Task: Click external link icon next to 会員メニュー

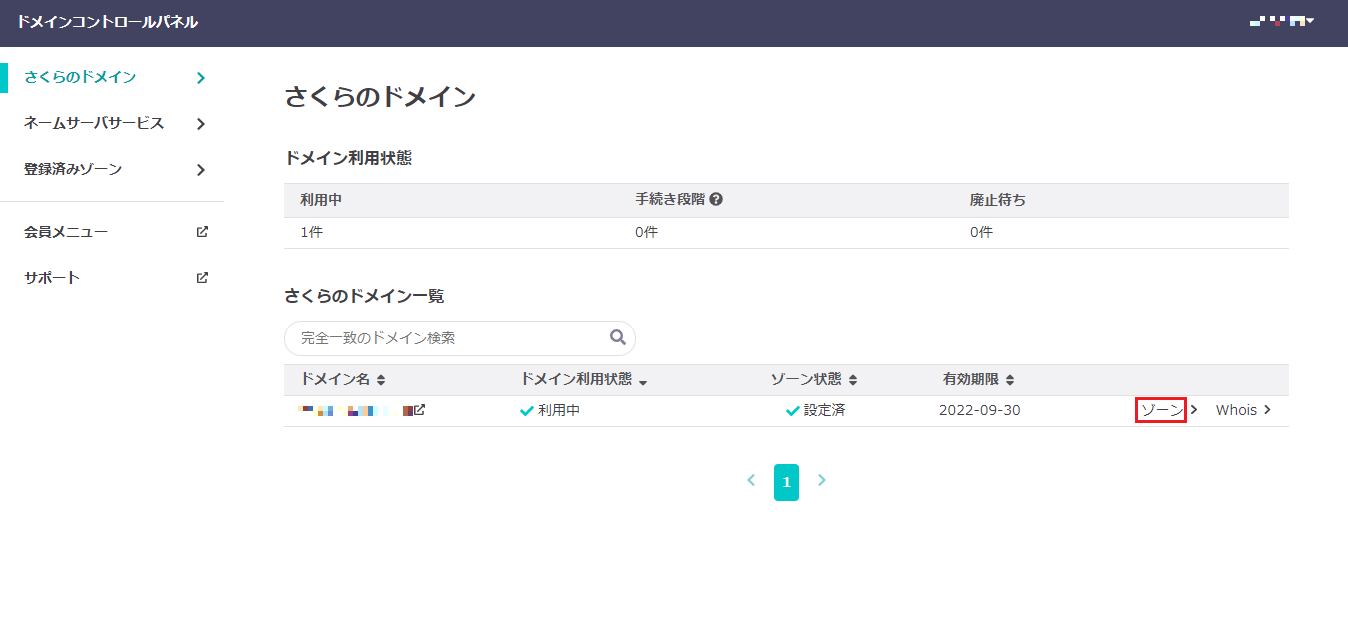Action: [202, 232]
